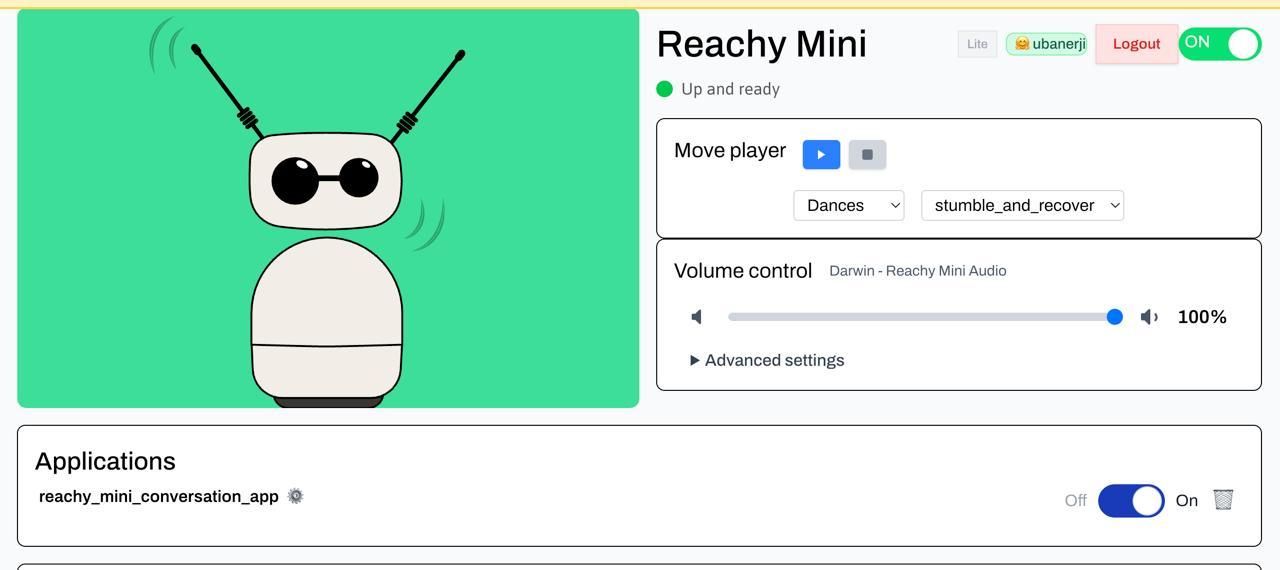Expand Advanced settings
The image size is (1280, 570).
pos(767,360)
